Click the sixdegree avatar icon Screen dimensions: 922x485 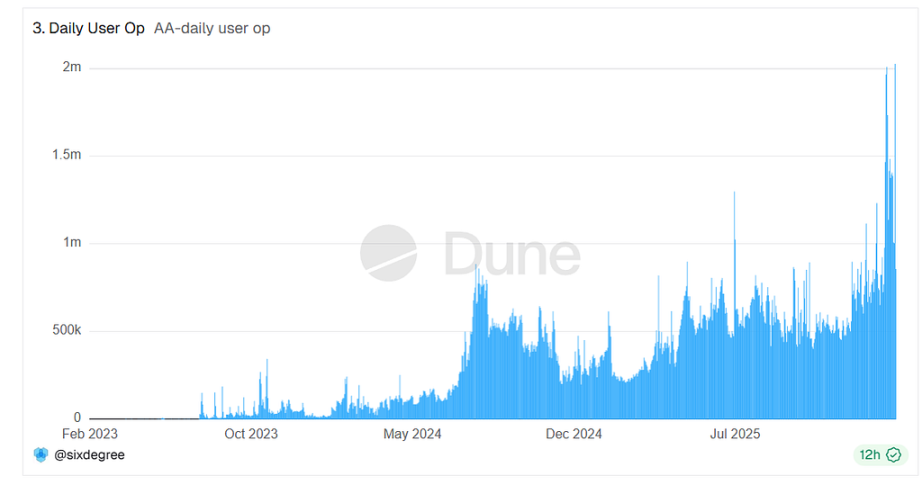pyautogui.click(x=40, y=455)
